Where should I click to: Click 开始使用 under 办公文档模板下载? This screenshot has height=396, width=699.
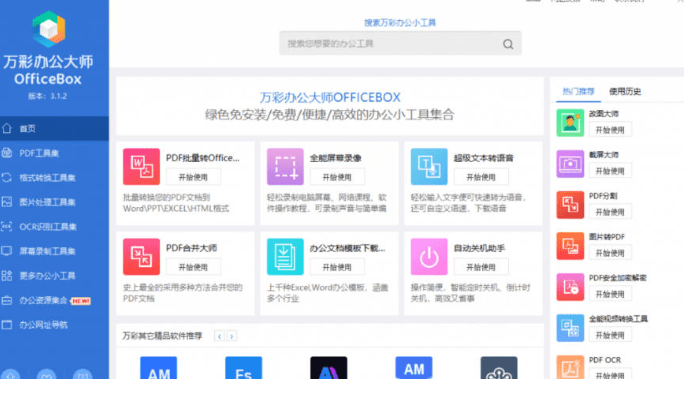click(x=337, y=267)
